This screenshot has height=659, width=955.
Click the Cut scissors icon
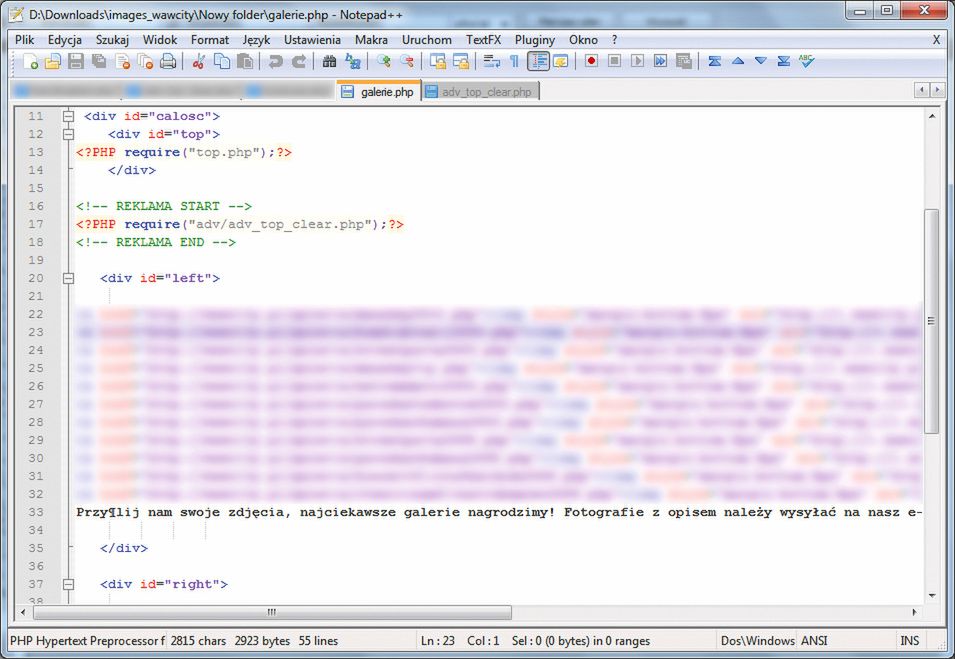(198, 62)
